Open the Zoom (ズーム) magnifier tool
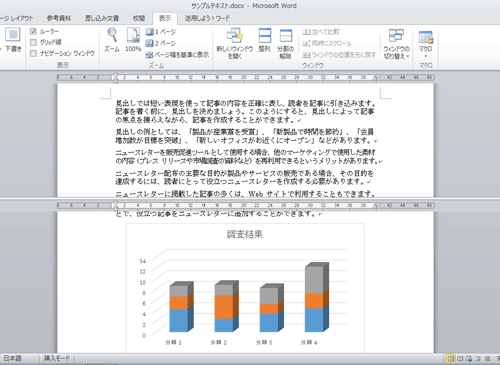 pos(112,40)
